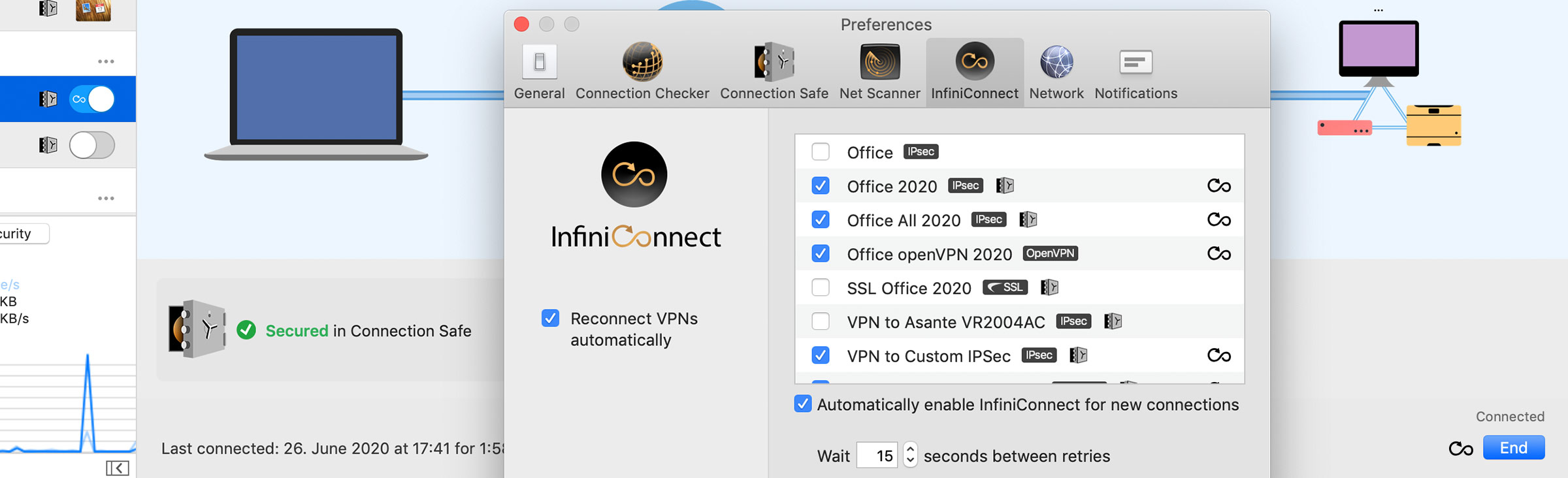Viewport: 1568px width, 478px height.
Task: Open the Notifications preferences pane
Action: pos(1135,72)
